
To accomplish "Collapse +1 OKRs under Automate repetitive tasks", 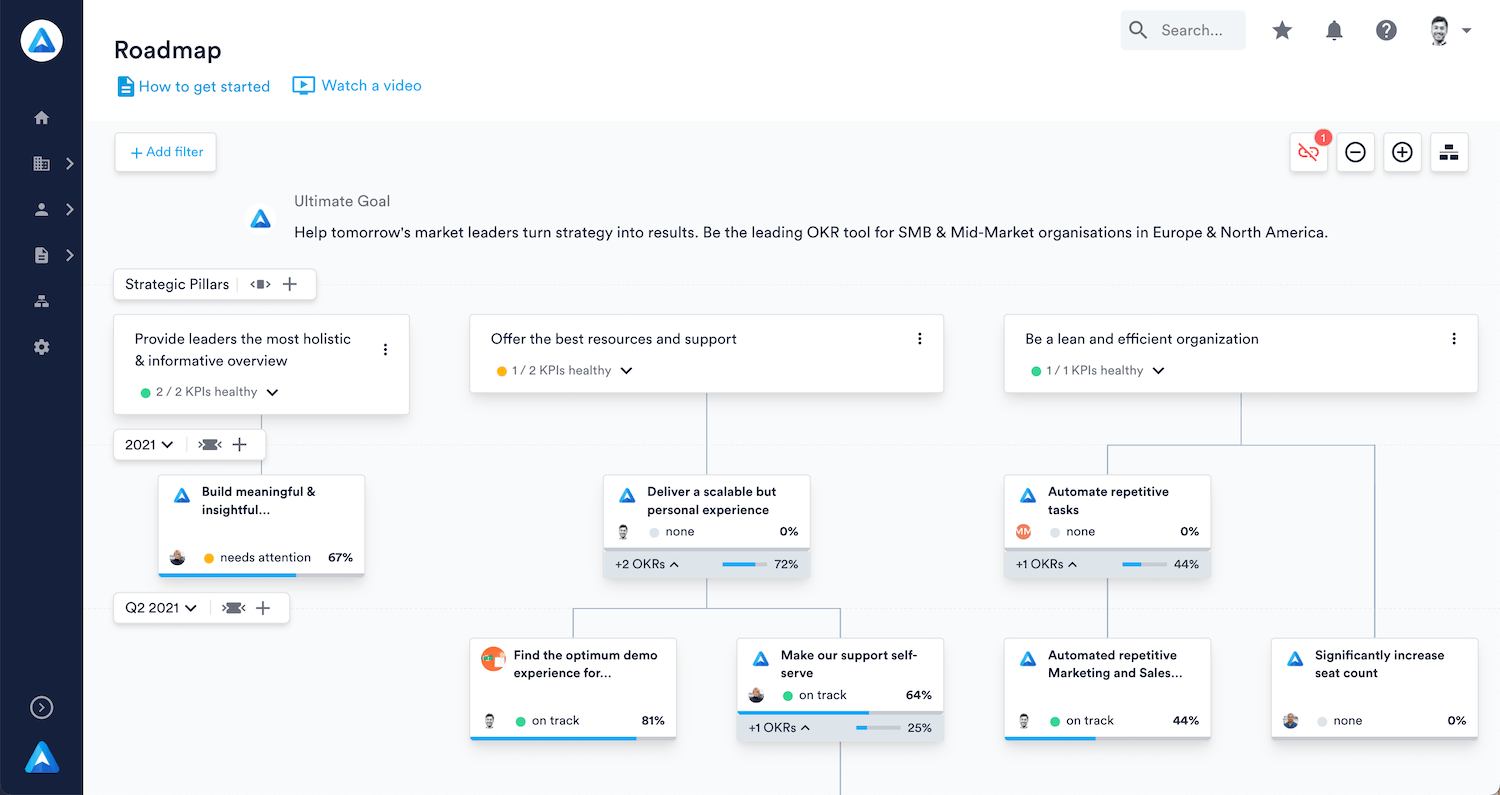I will click(x=1046, y=564).
